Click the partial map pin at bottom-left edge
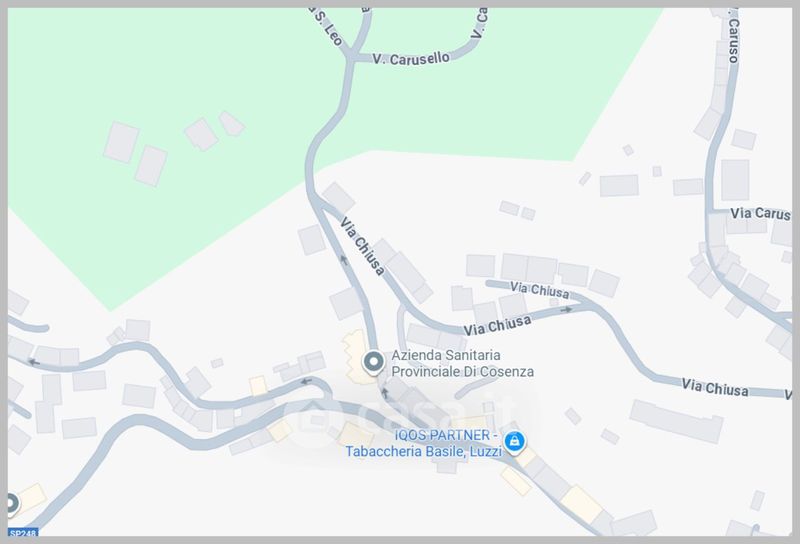 tap(11, 504)
